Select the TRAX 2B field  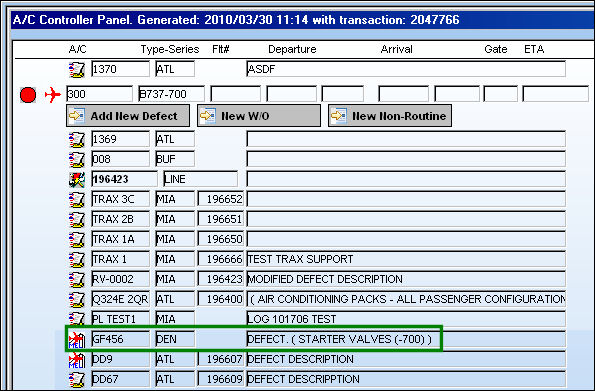[x=121, y=219]
